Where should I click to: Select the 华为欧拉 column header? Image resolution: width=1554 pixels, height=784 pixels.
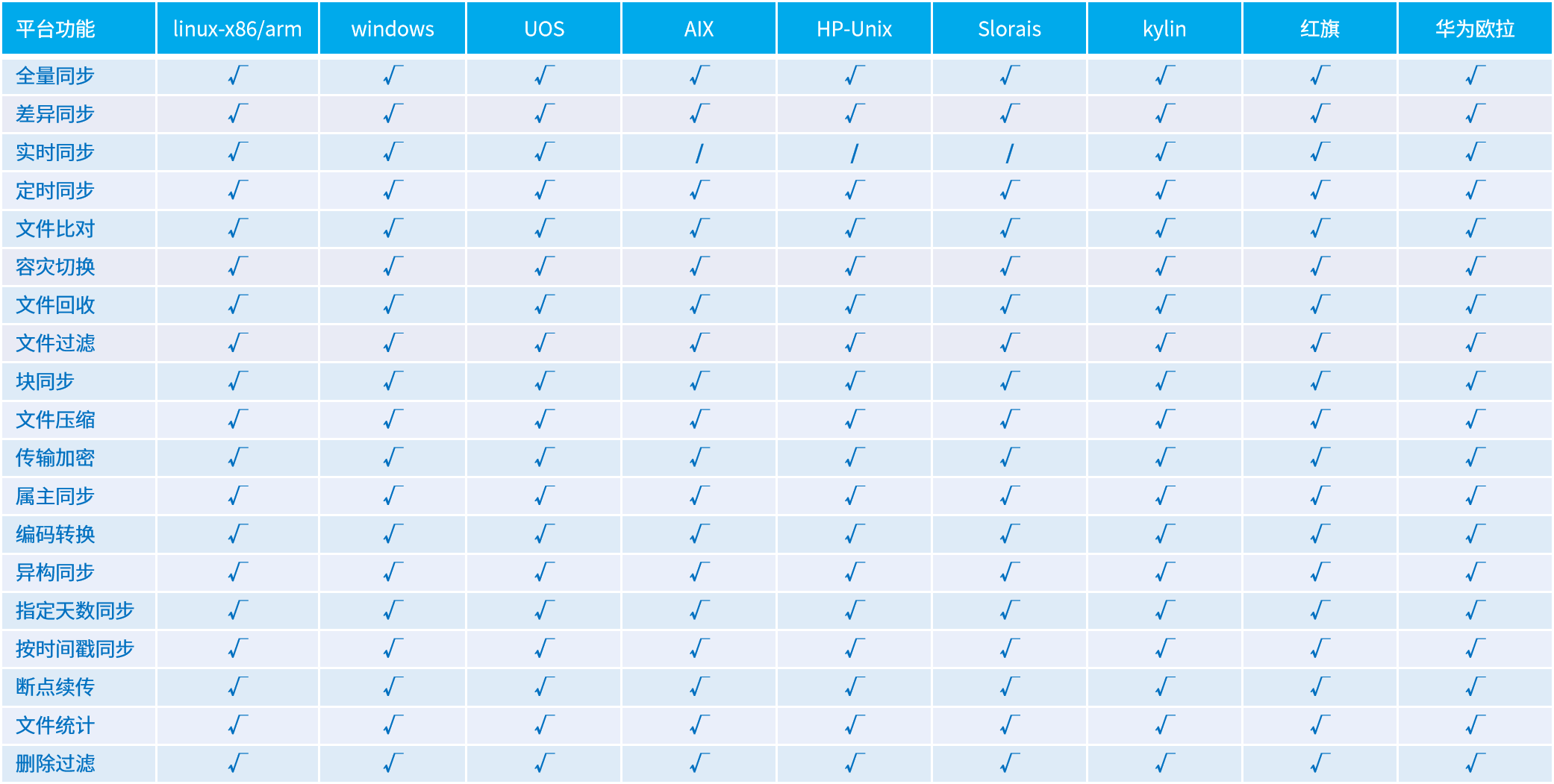[x=1475, y=28]
